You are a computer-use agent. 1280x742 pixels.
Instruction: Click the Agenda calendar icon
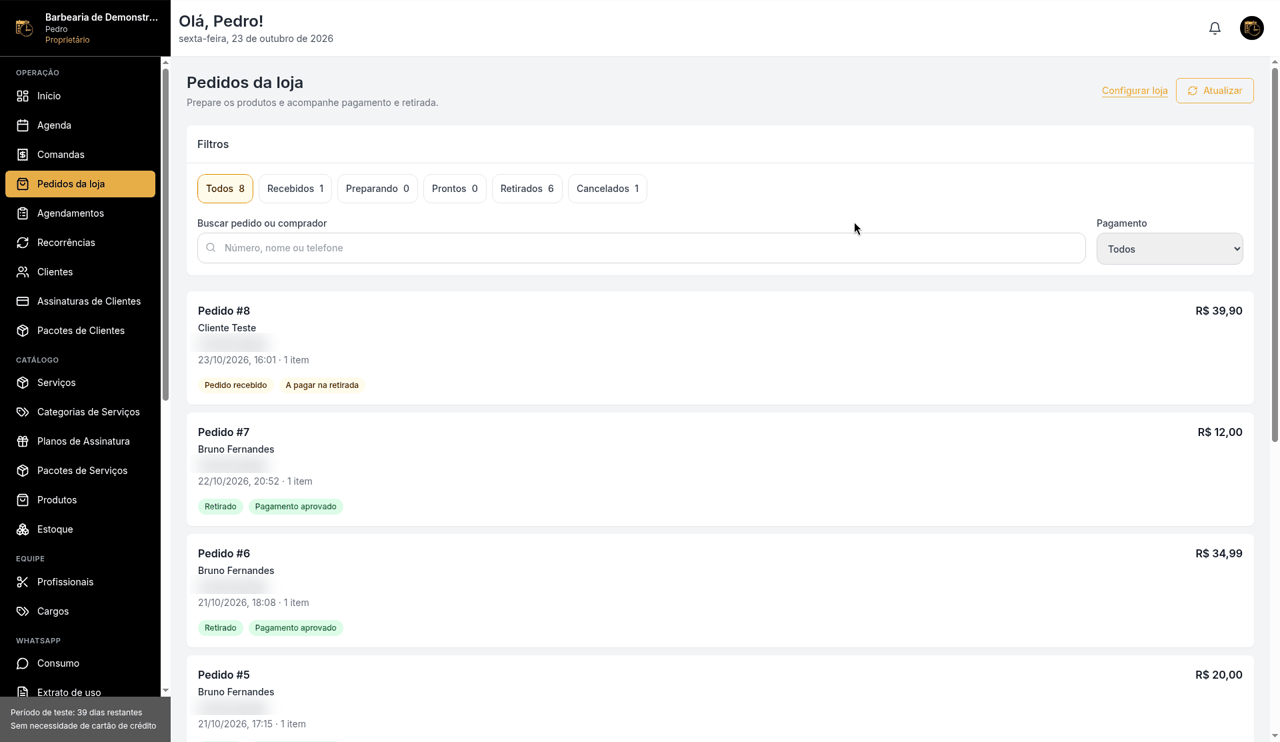pyautogui.click(x=23, y=125)
